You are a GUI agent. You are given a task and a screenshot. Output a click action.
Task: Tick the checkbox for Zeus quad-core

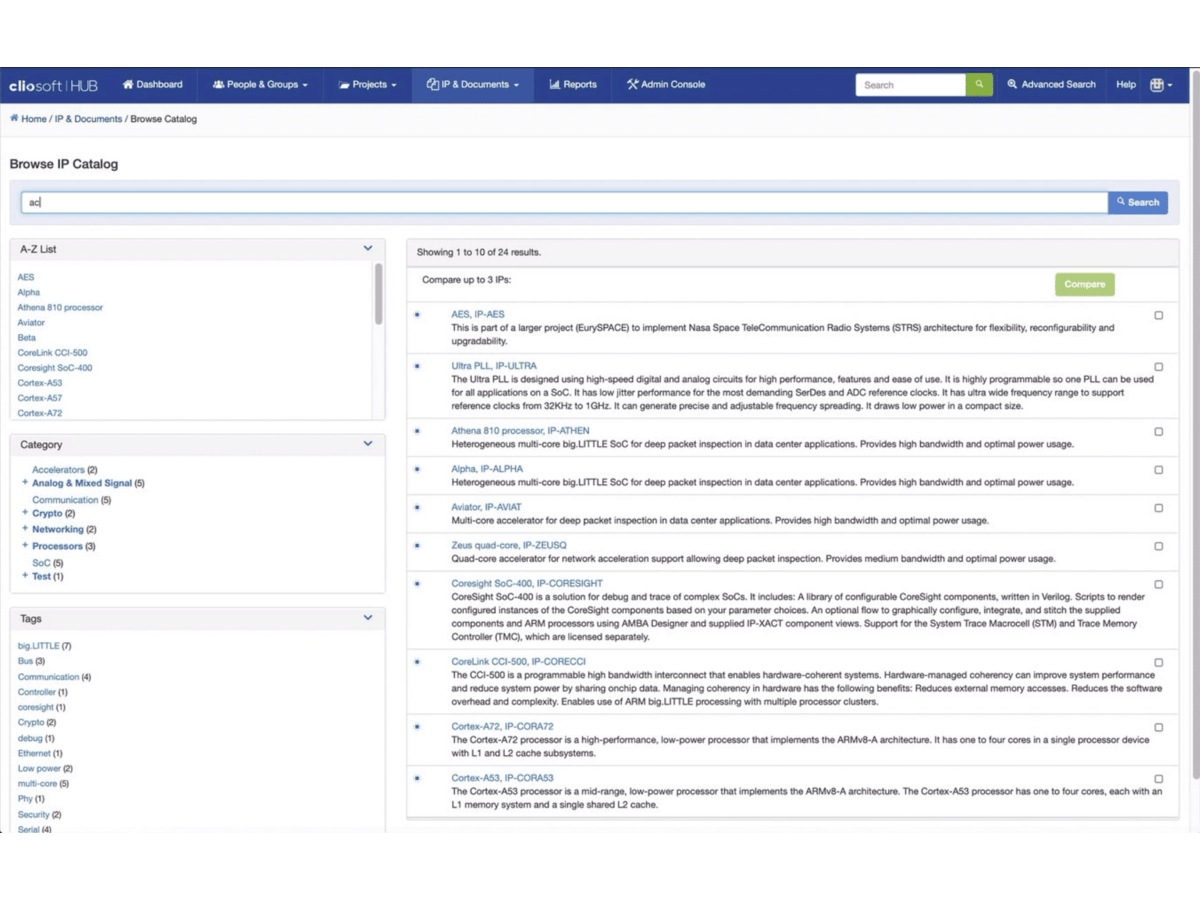click(1158, 546)
